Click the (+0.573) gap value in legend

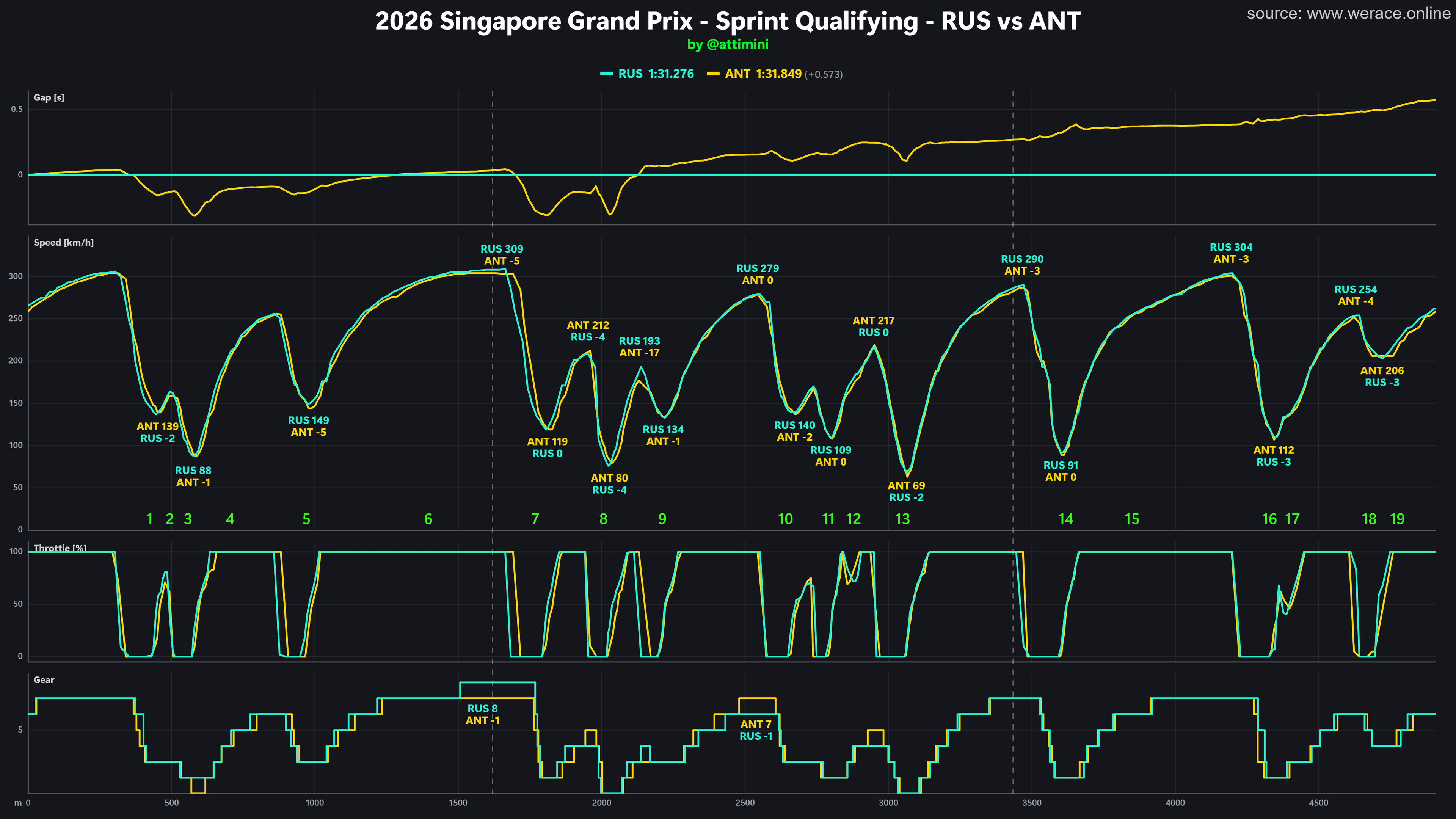pyautogui.click(x=824, y=75)
